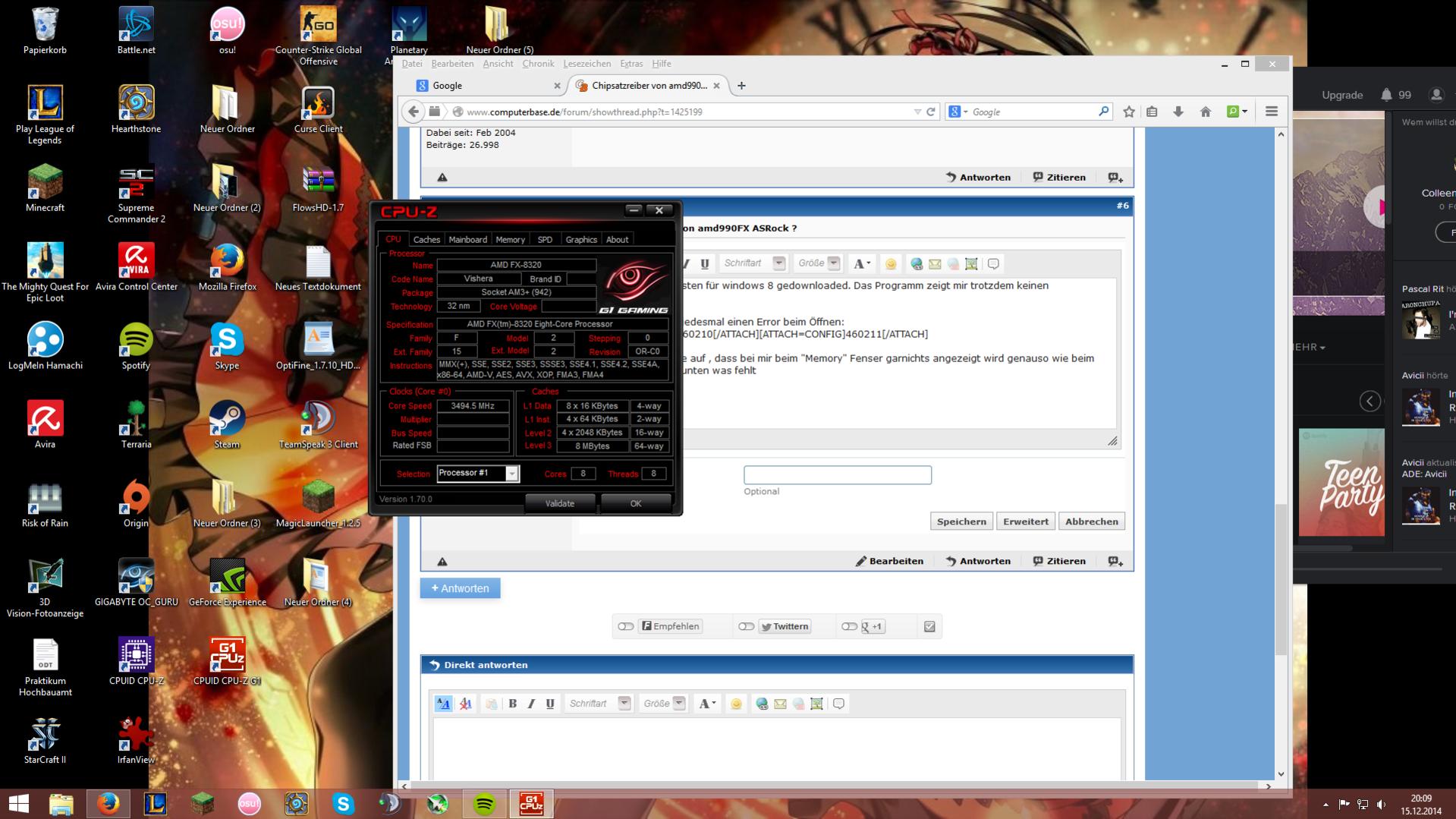
Task: Select the Papierkorb recycle bin icon
Action: [45, 30]
